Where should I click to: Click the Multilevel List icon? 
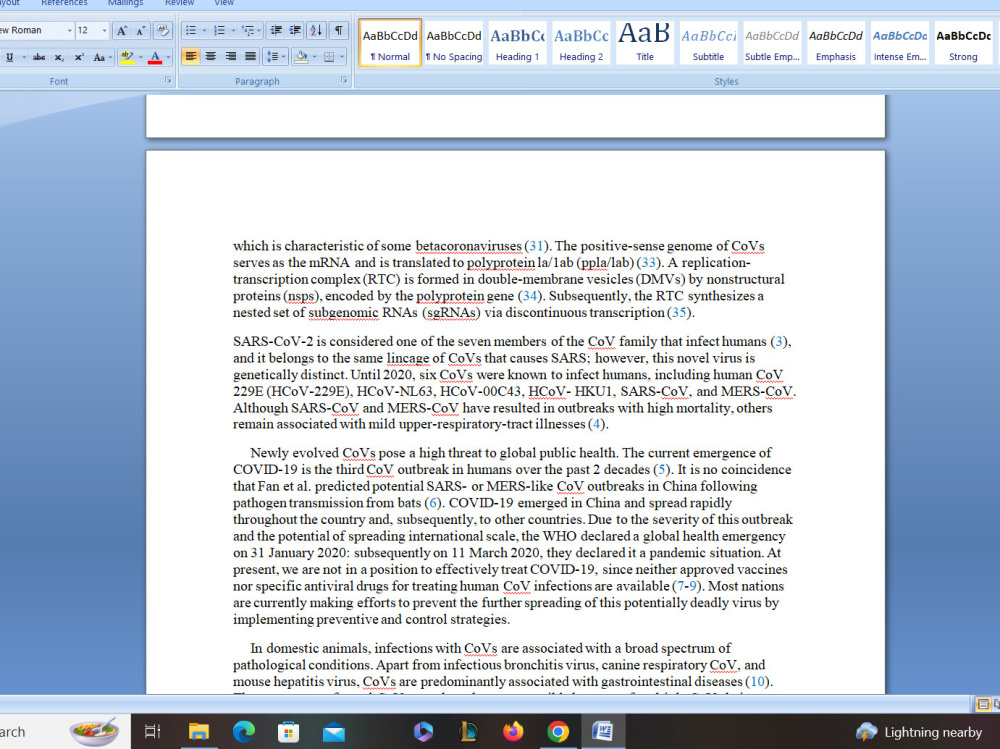[x=248, y=30]
